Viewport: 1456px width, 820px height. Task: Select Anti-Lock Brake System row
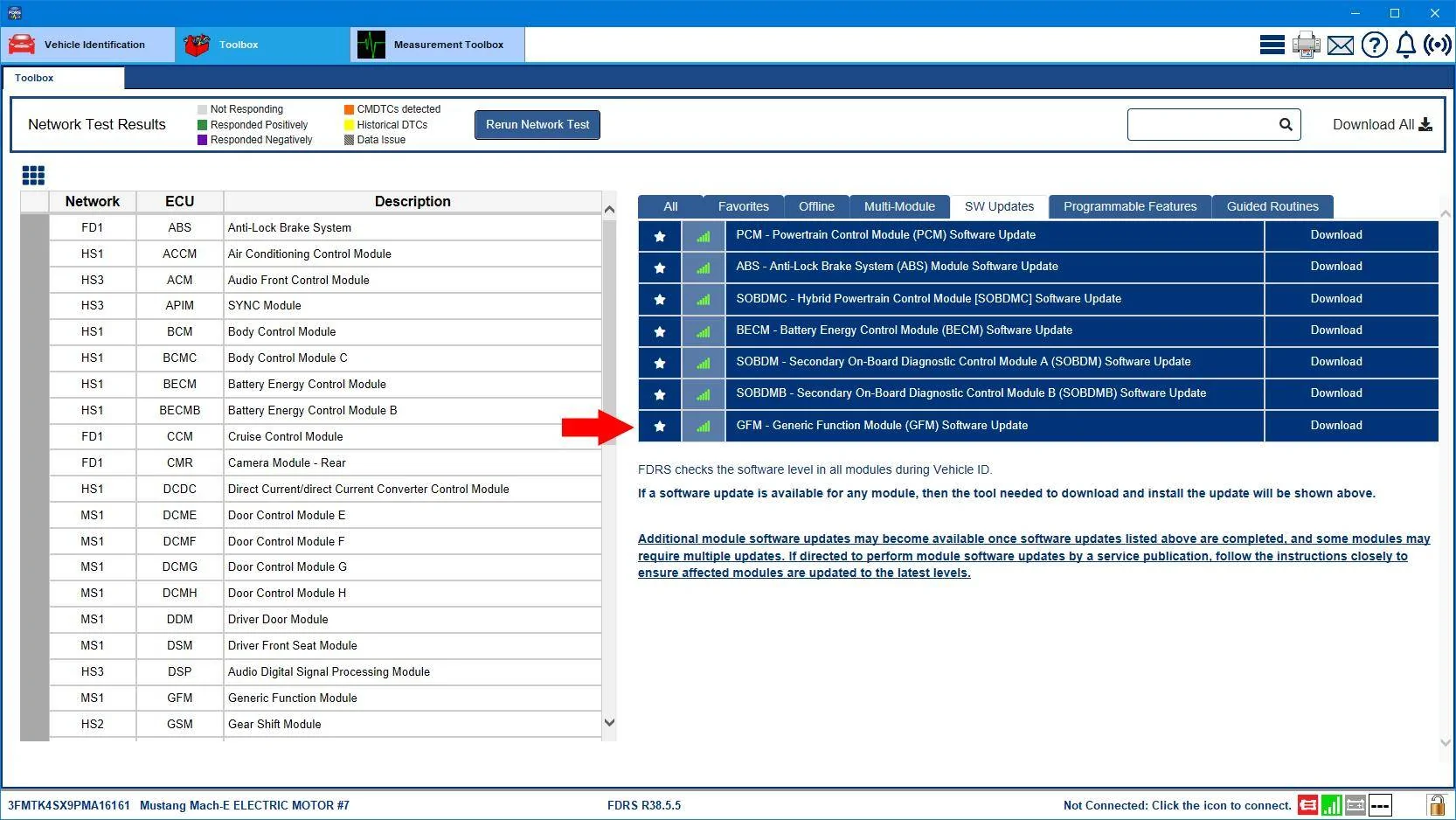(325, 228)
